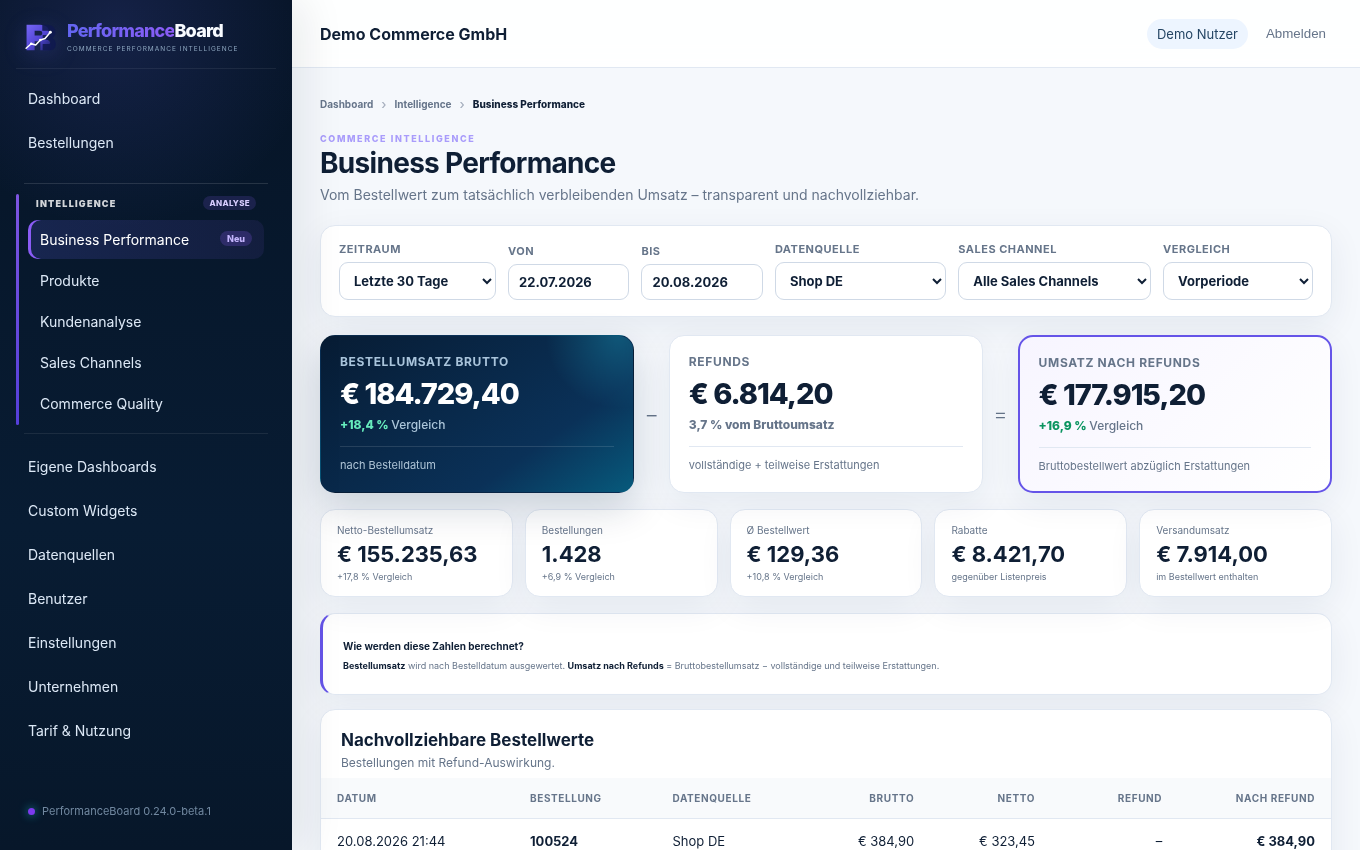Click the Dashboard breadcrumb link
This screenshot has height=850, width=1360.
tap(346, 104)
